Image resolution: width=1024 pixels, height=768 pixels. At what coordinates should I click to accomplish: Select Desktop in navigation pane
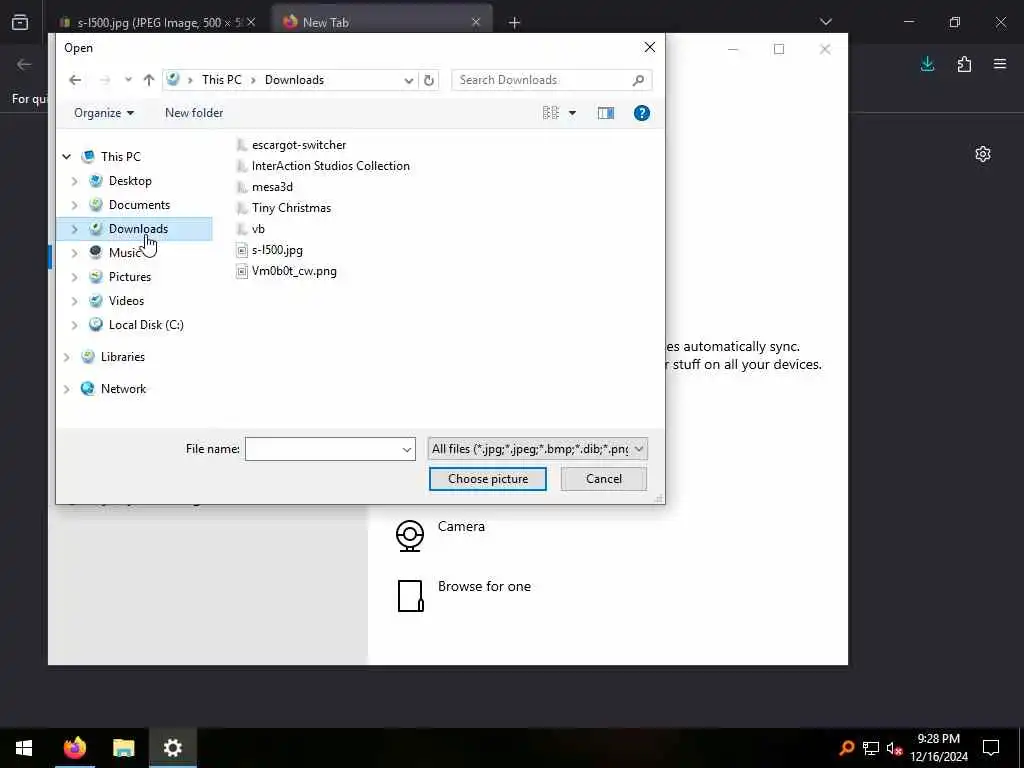[130, 181]
